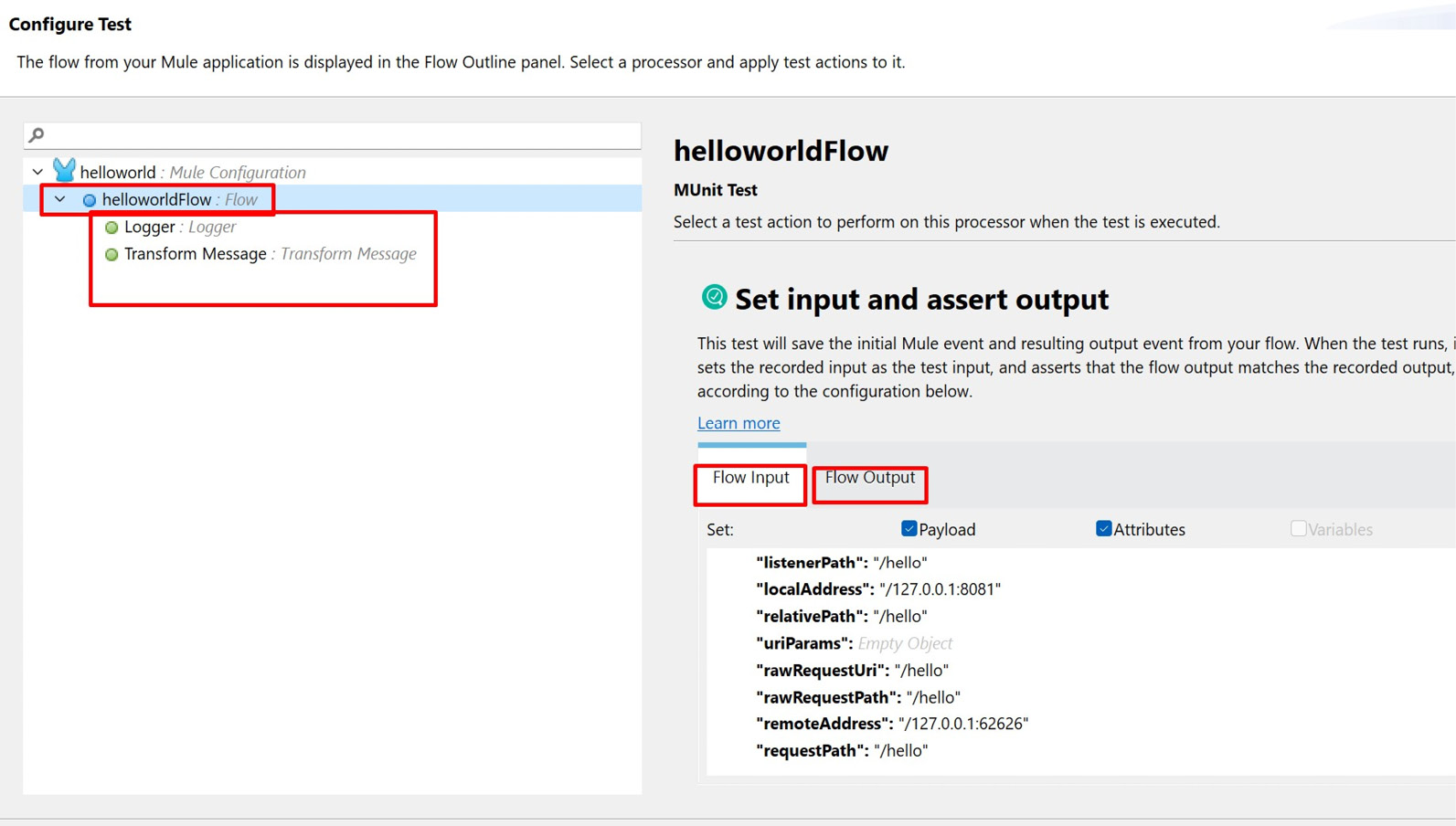Image resolution: width=1456 pixels, height=826 pixels.
Task: Click the disabled Variables checkbox
Action: [1298, 528]
